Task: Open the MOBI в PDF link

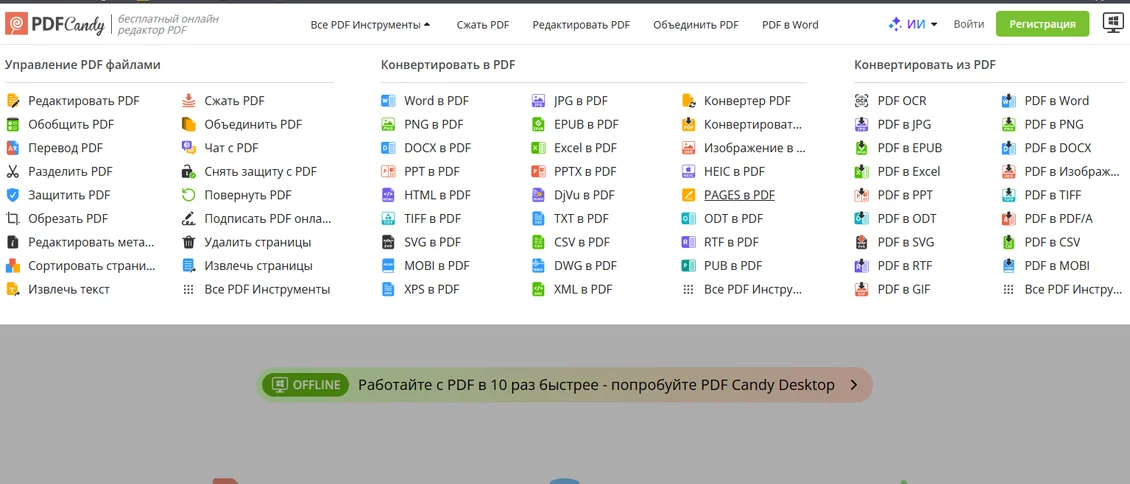Action: point(437,266)
